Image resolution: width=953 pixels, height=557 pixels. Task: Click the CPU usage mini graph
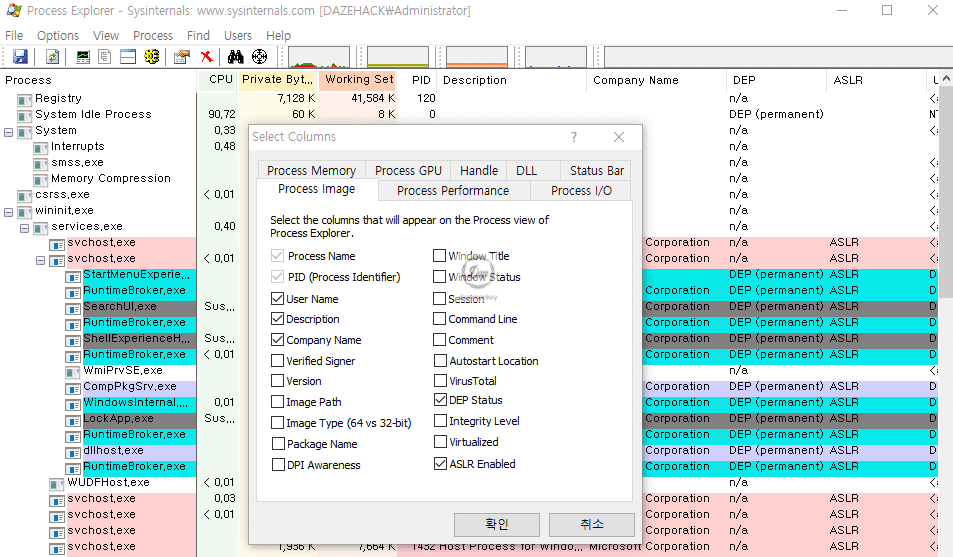pos(319,57)
